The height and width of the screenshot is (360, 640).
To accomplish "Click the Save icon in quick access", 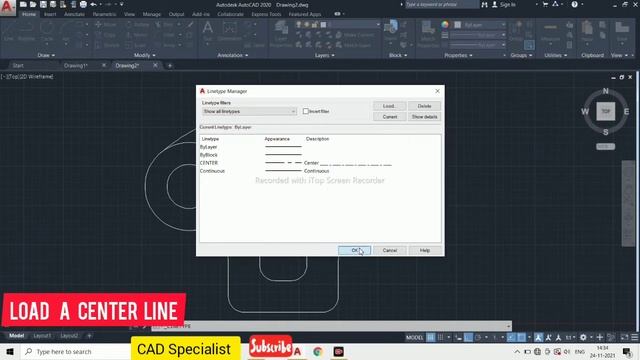I will (43, 4).
